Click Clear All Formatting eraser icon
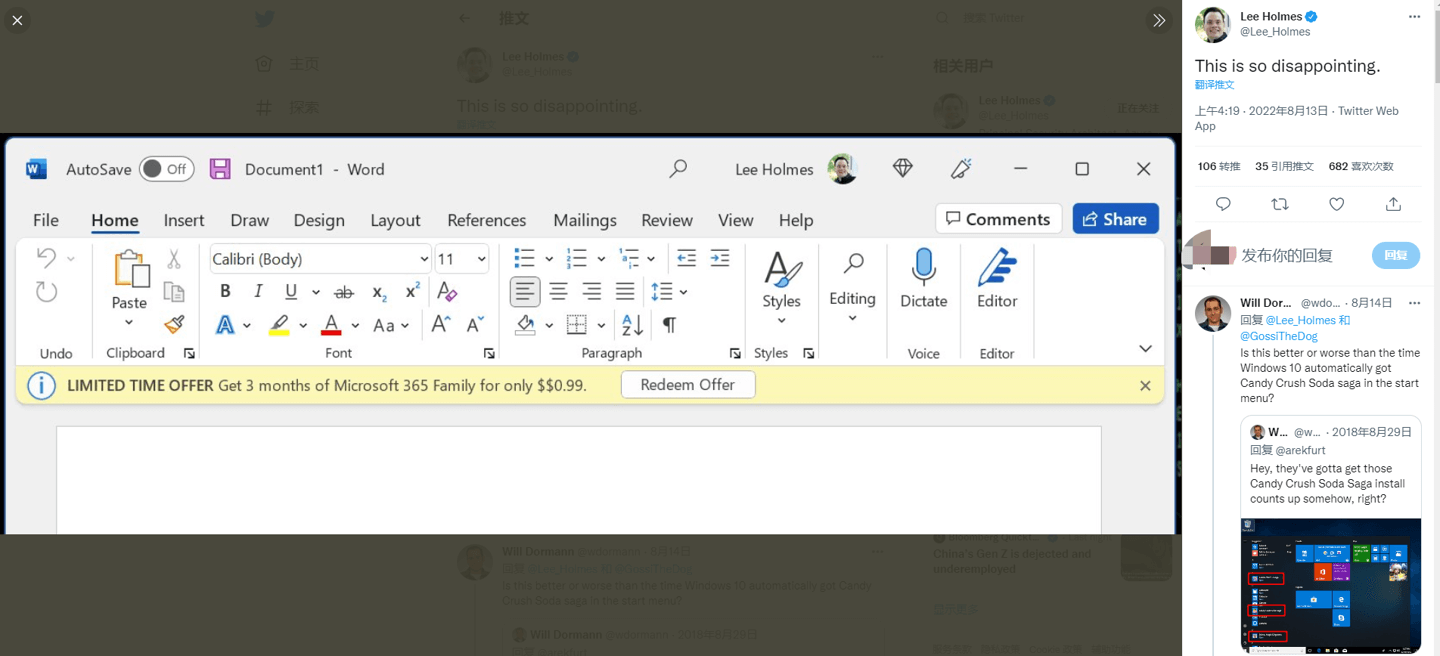Image resolution: width=1440 pixels, height=656 pixels. coord(447,292)
